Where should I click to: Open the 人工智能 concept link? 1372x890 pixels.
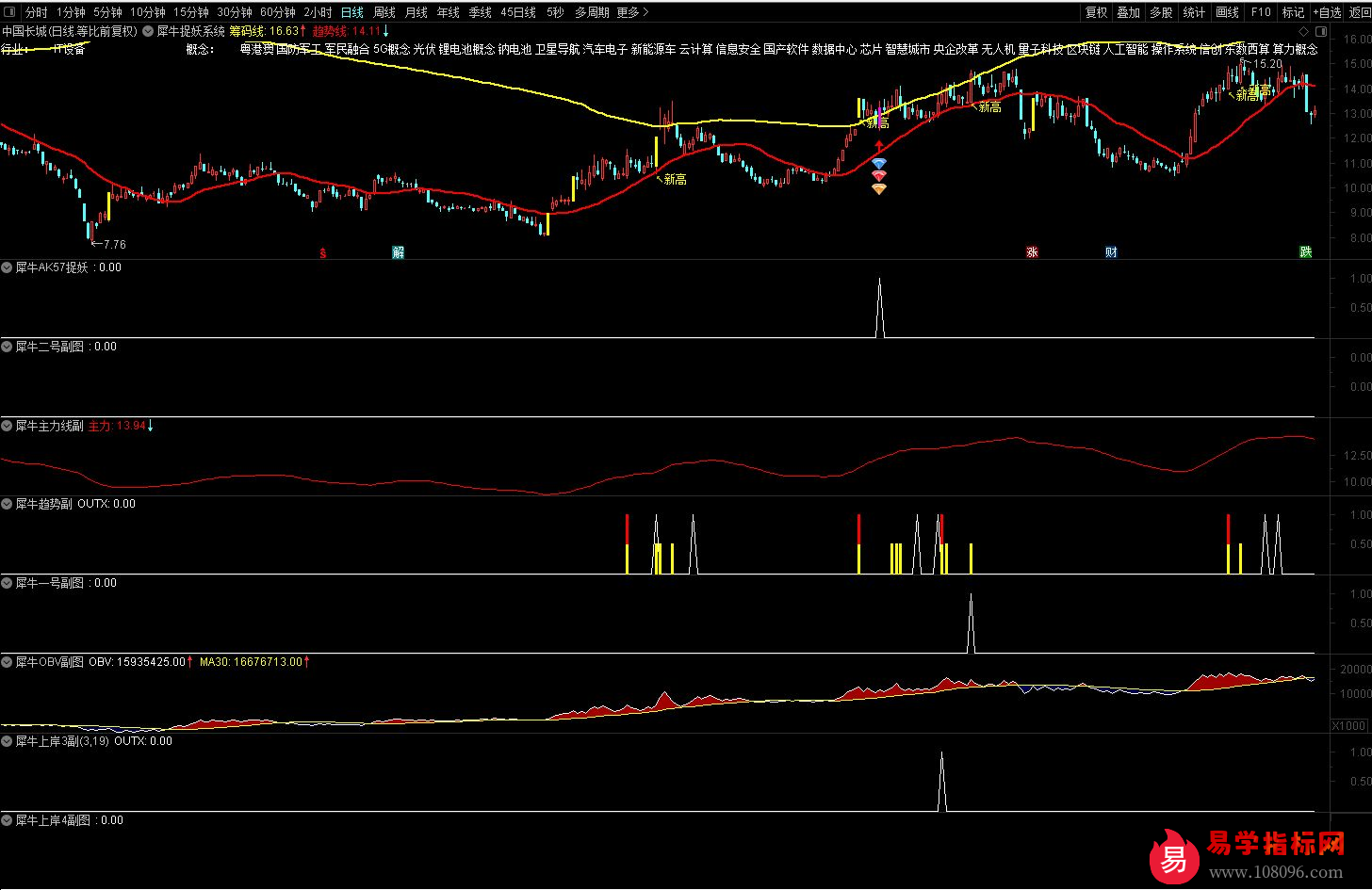[x=1126, y=49]
